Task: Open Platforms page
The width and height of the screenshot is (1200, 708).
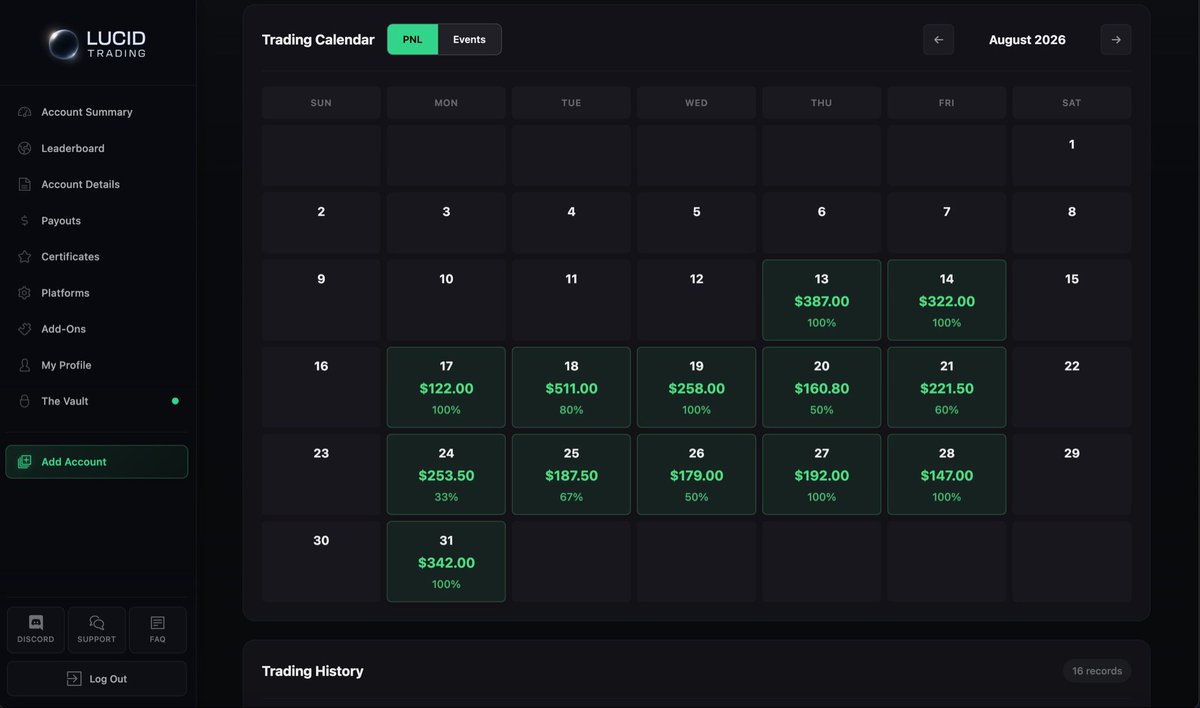Action: point(97,293)
